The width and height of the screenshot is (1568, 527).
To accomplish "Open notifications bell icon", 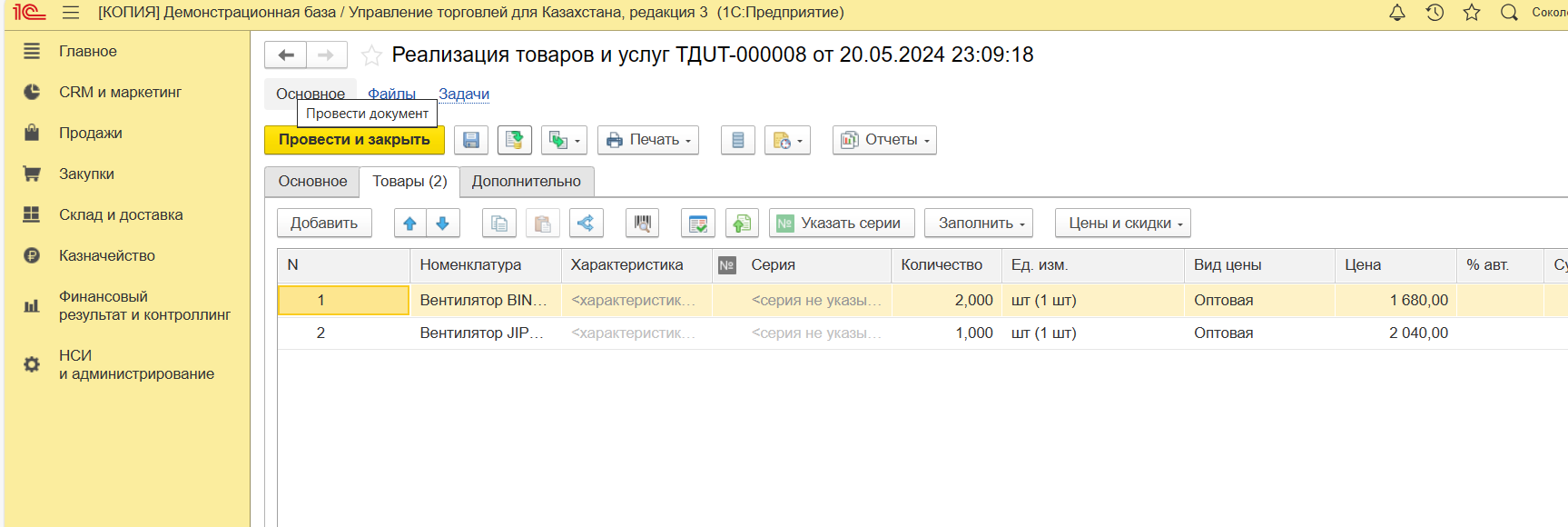I will coord(1397,13).
